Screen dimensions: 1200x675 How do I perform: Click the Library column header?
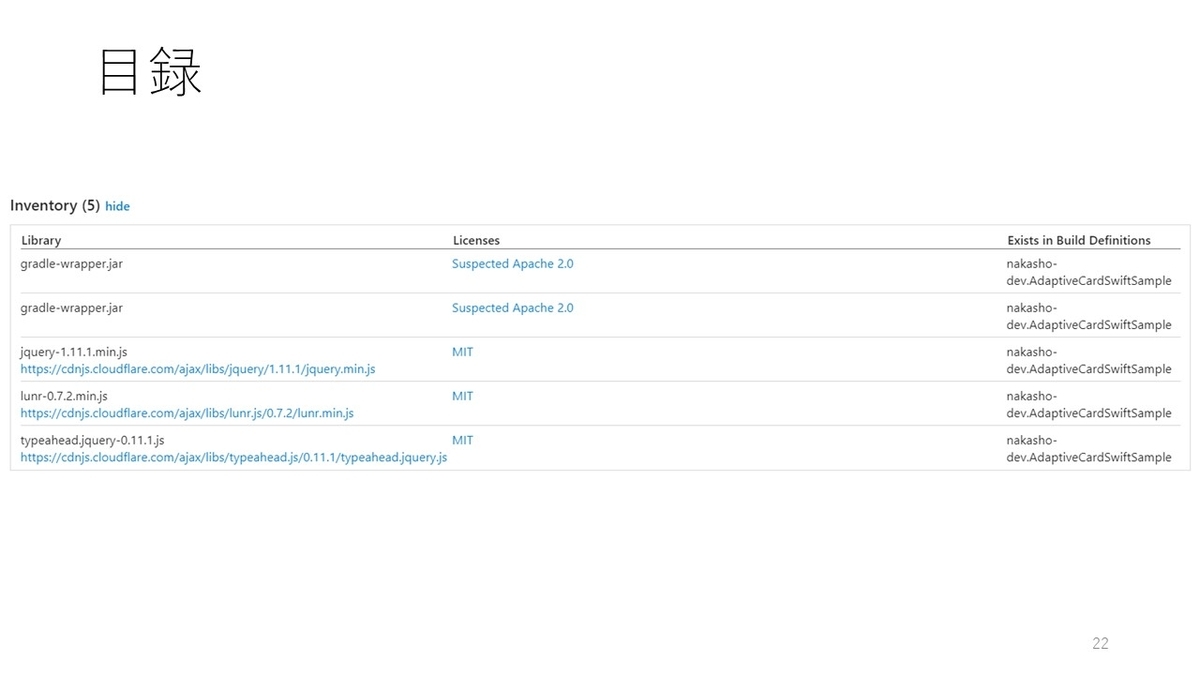[41, 240]
